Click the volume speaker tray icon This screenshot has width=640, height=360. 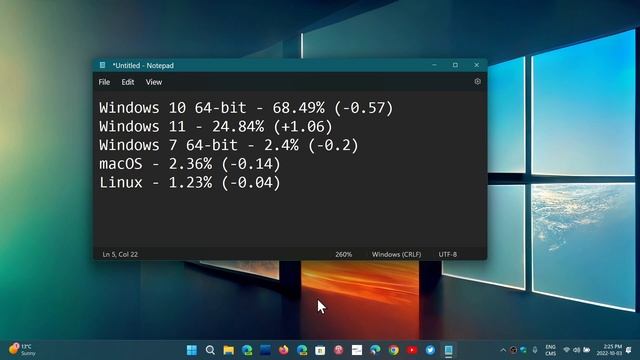coord(576,350)
